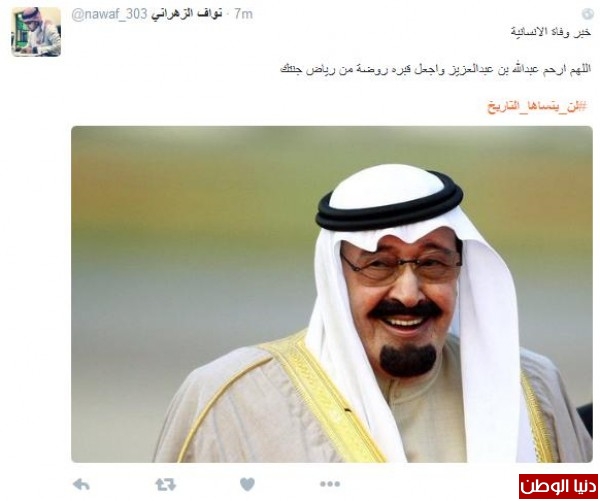Click the dark goatee beard in the photo
The width and height of the screenshot is (600, 501).
point(408,360)
